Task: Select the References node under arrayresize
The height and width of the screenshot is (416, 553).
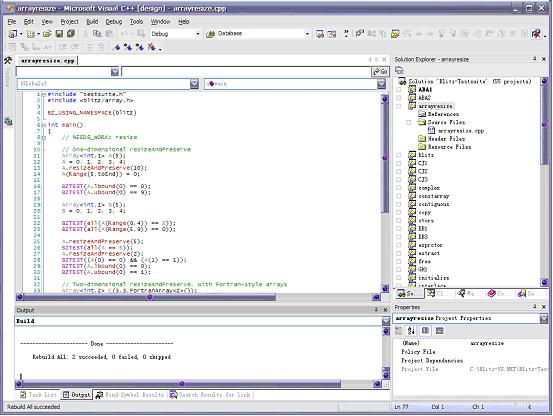Action: pyautogui.click(x=443, y=114)
